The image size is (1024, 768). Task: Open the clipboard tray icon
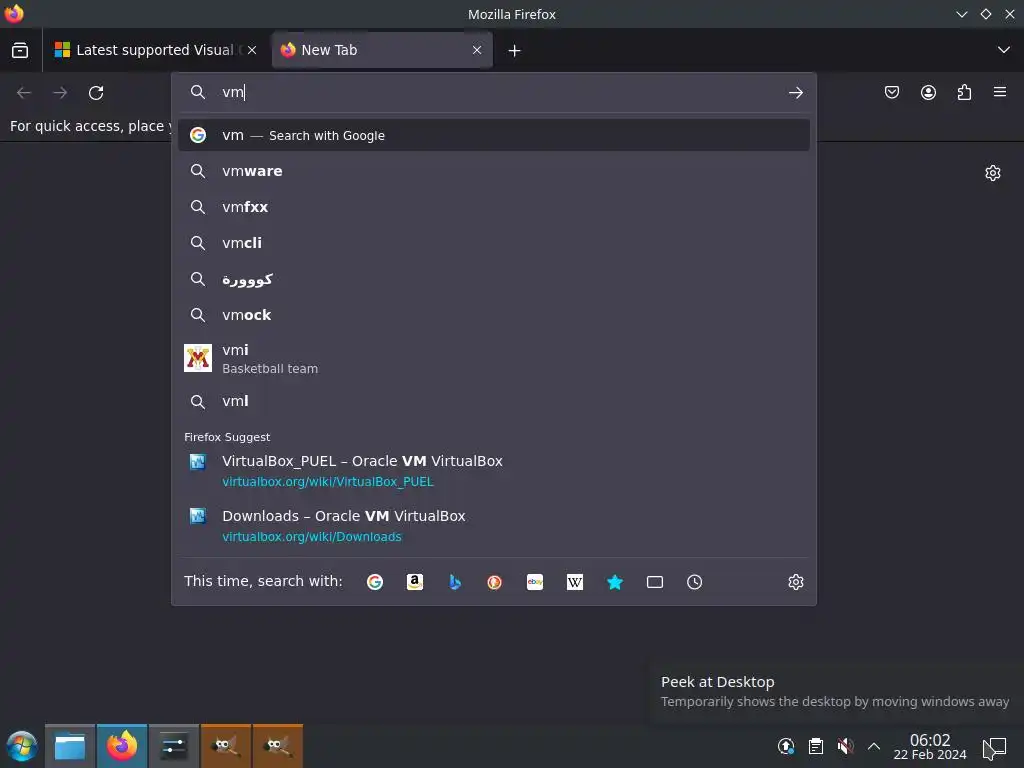[x=816, y=746]
